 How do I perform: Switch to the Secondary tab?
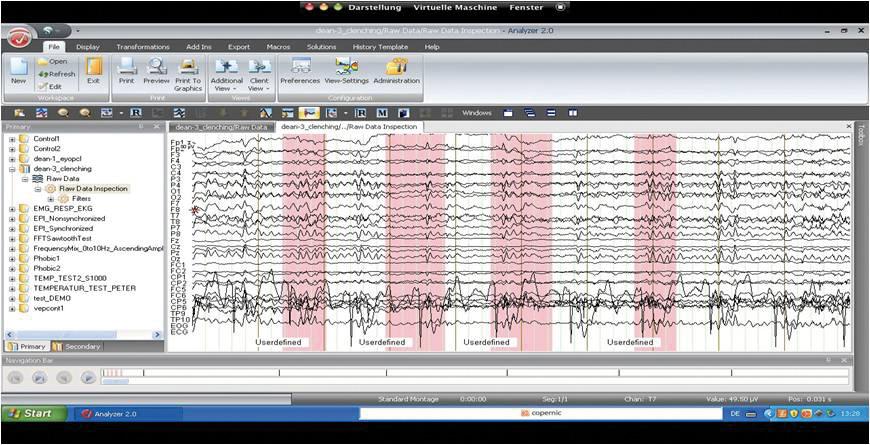coord(77,346)
